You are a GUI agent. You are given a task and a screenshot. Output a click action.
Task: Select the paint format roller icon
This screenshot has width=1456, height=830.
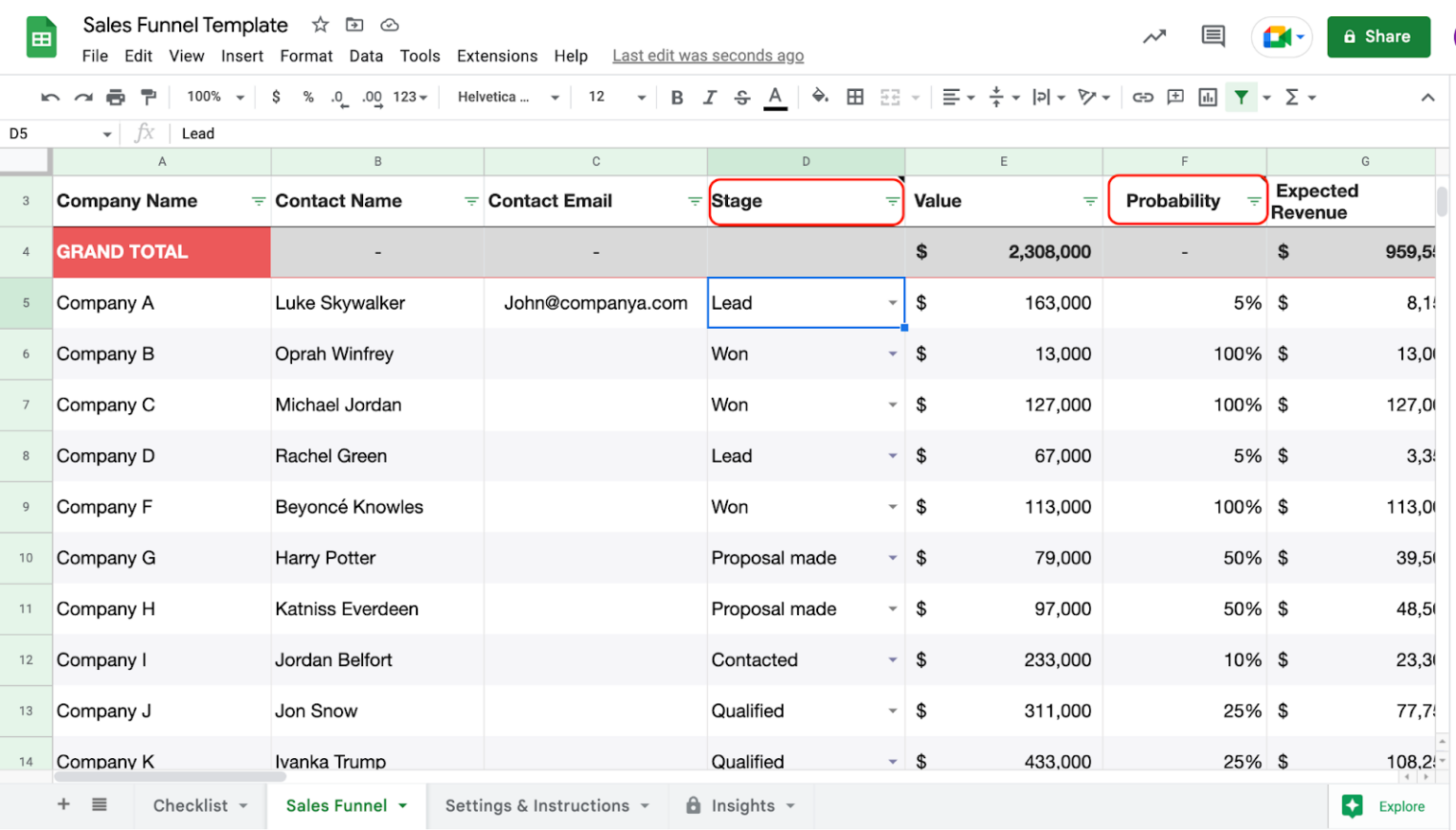tap(149, 97)
